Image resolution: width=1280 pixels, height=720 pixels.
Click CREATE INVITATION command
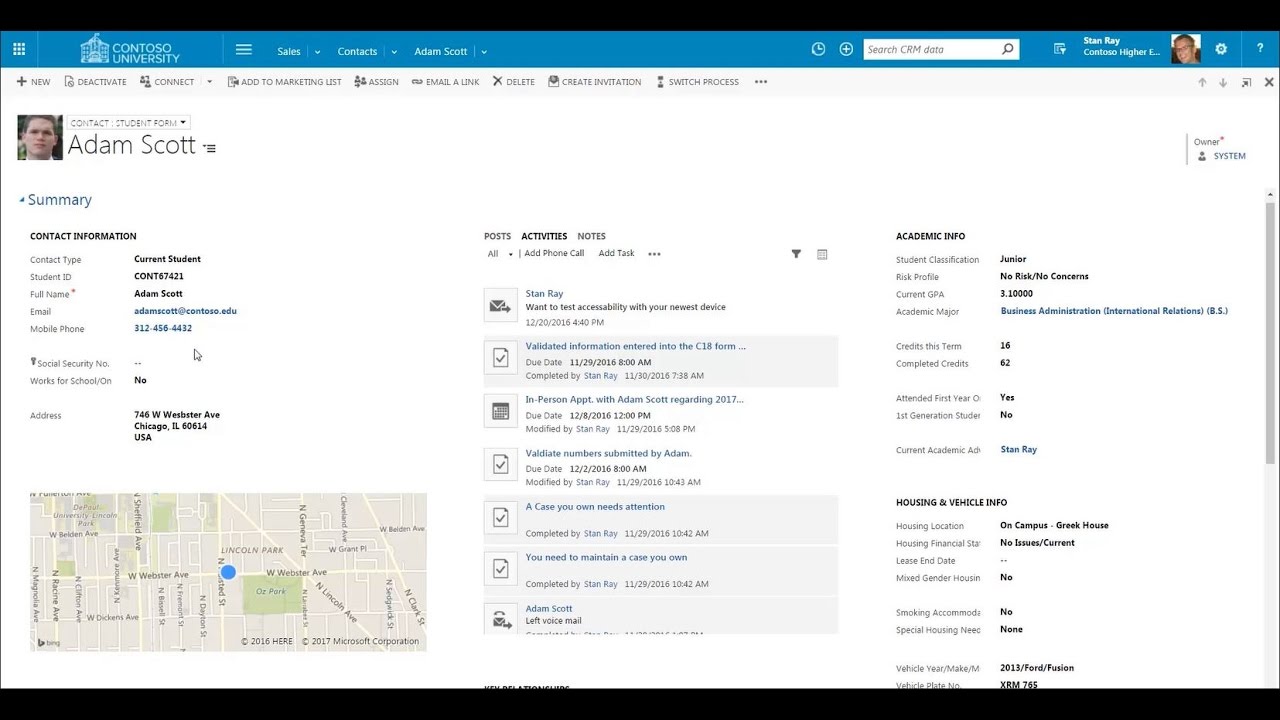(x=594, y=82)
